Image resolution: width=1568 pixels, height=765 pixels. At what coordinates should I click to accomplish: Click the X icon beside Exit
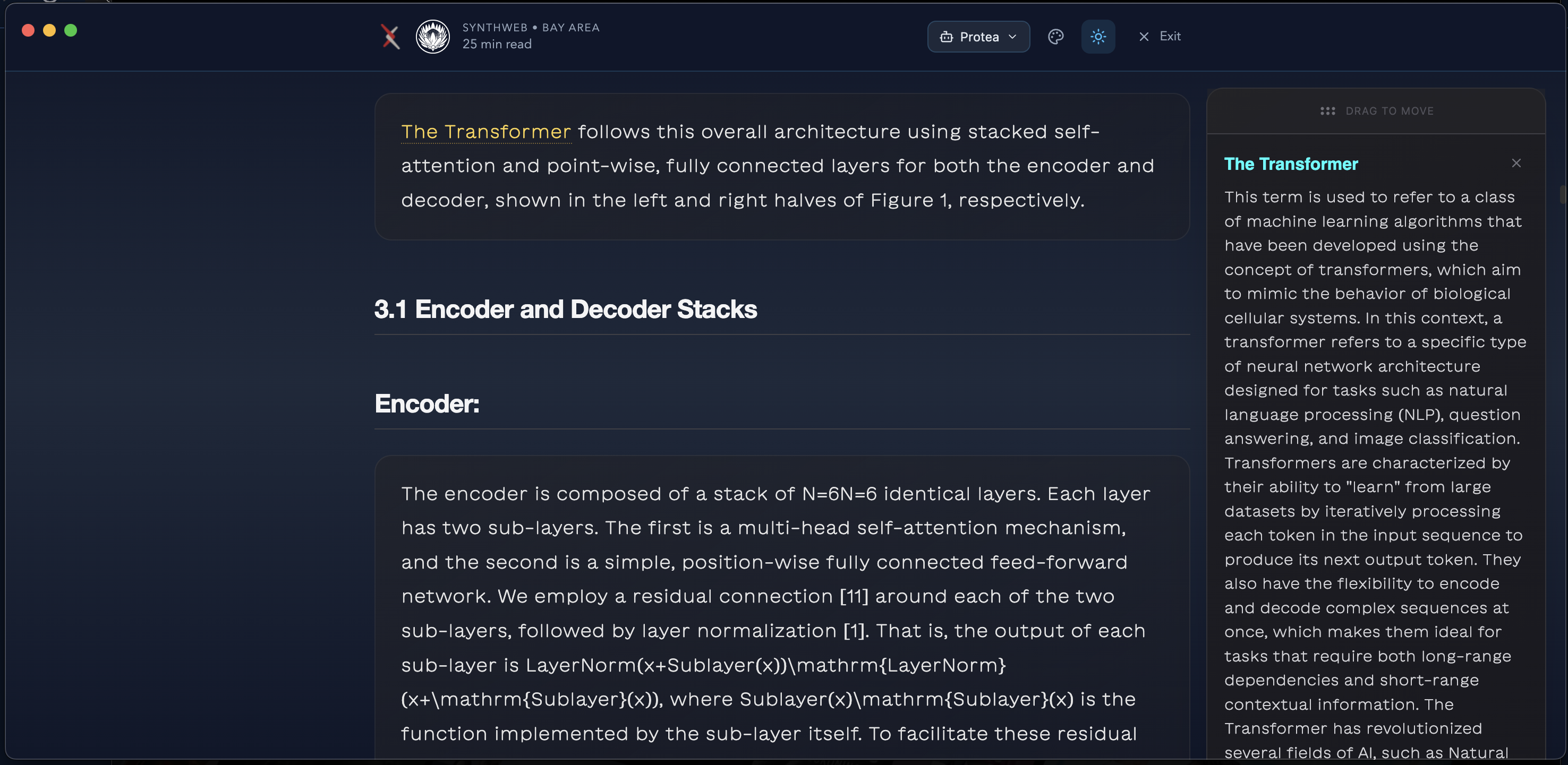(1144, 37)
